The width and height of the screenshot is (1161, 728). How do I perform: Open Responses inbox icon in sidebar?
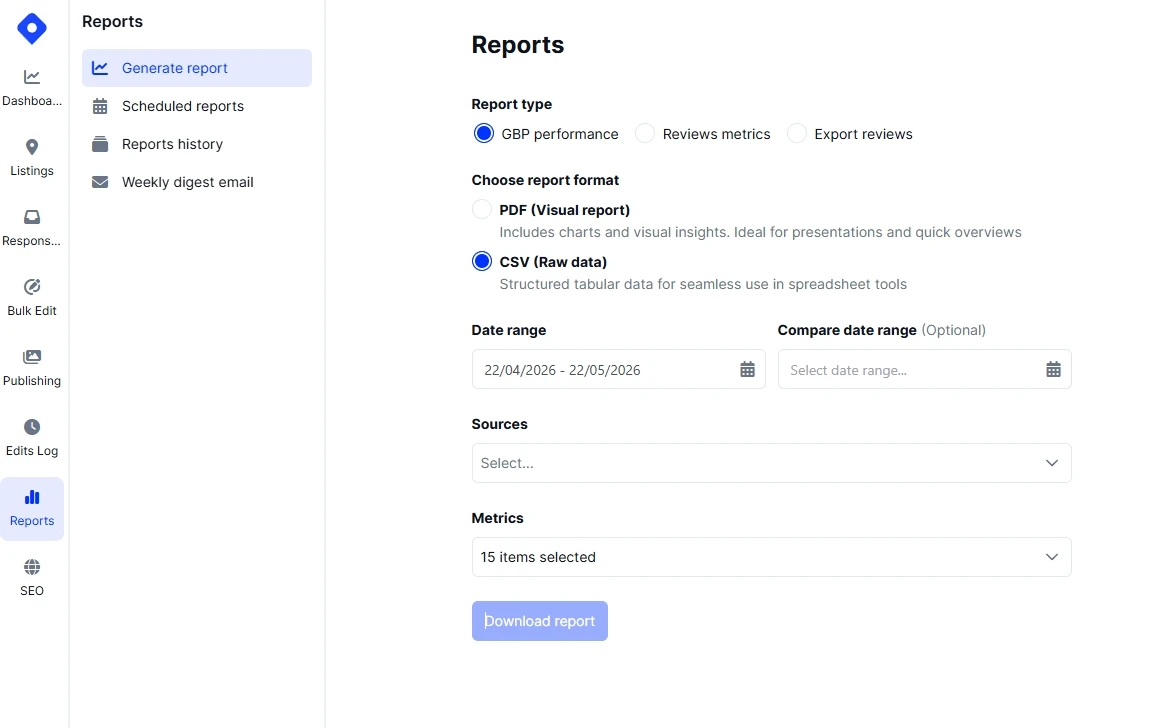tap(32, 217)
